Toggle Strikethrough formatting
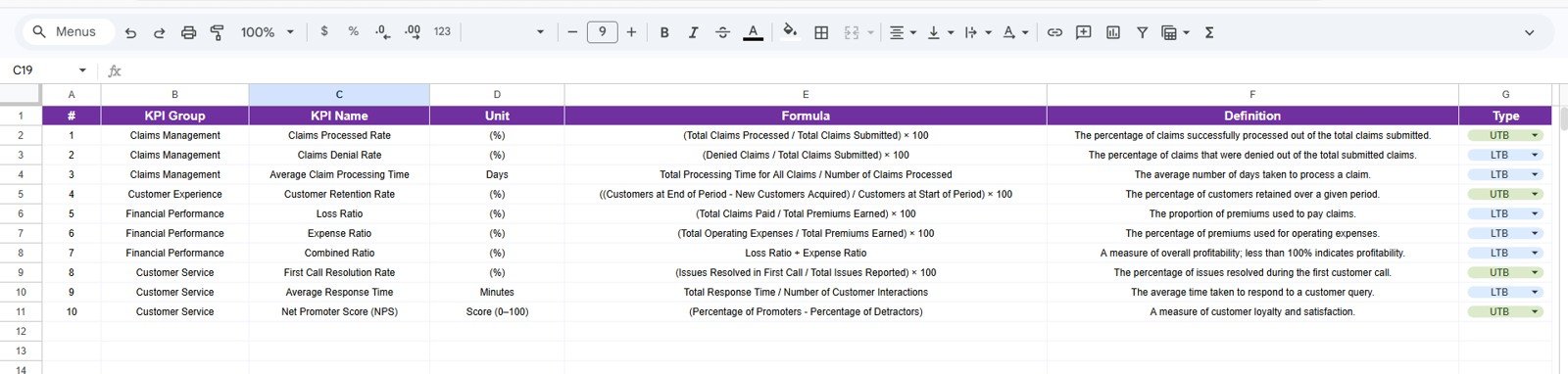This screenshot has width=1568, height=374. click(722, 32)
